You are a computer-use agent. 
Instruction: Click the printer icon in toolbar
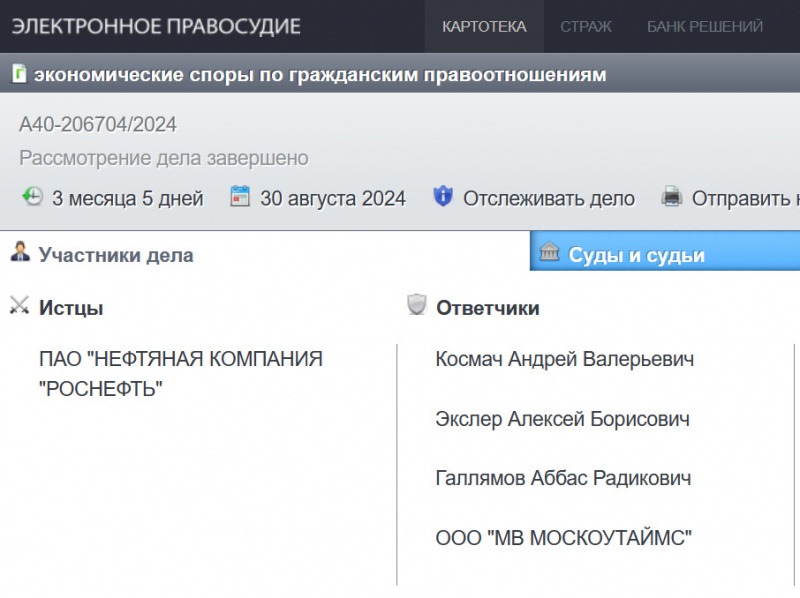pyautogui.click(x=672, y=197)
